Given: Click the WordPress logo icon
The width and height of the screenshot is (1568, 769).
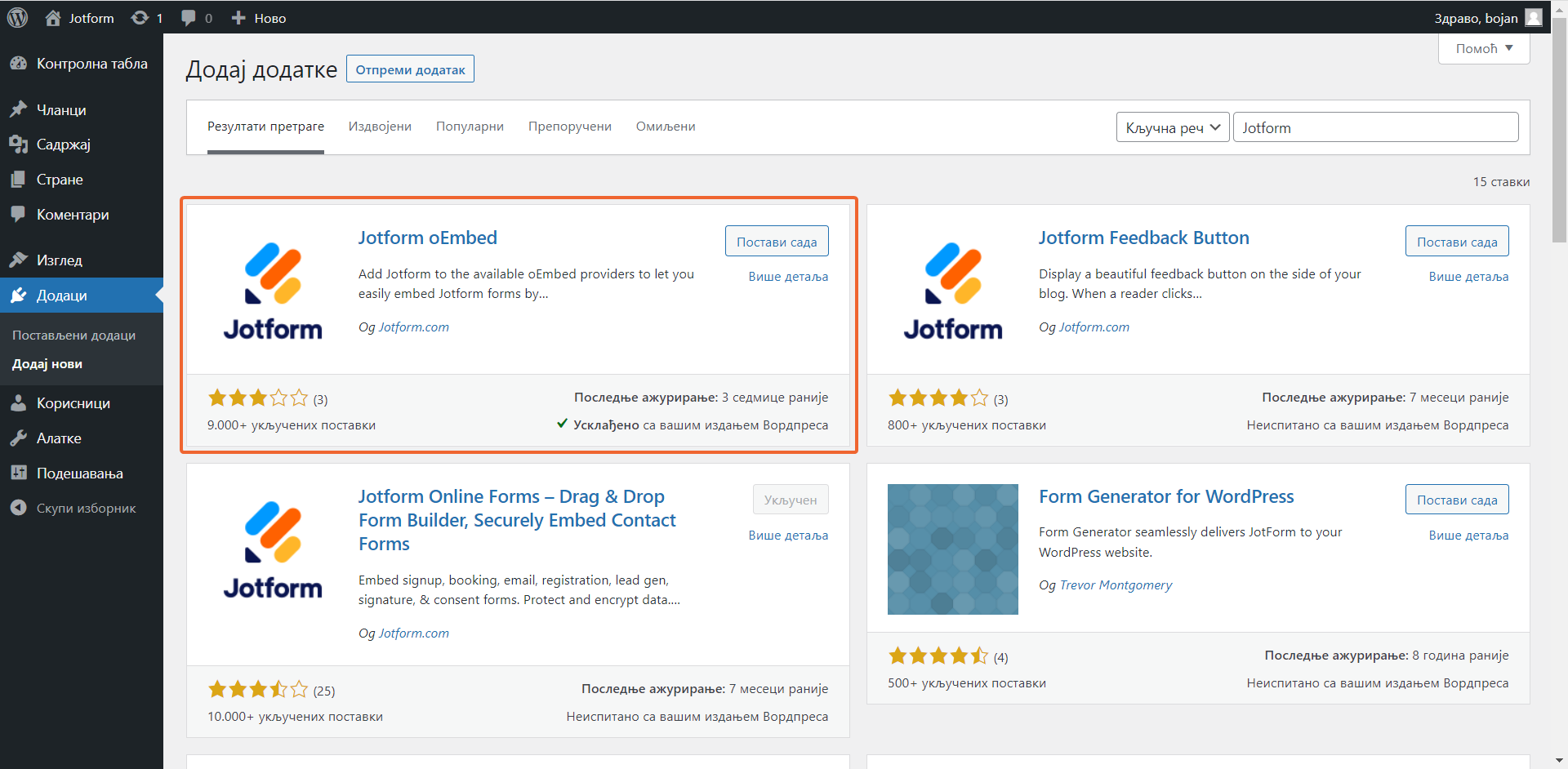Looking at the screenshot, I should click(17, 17).
